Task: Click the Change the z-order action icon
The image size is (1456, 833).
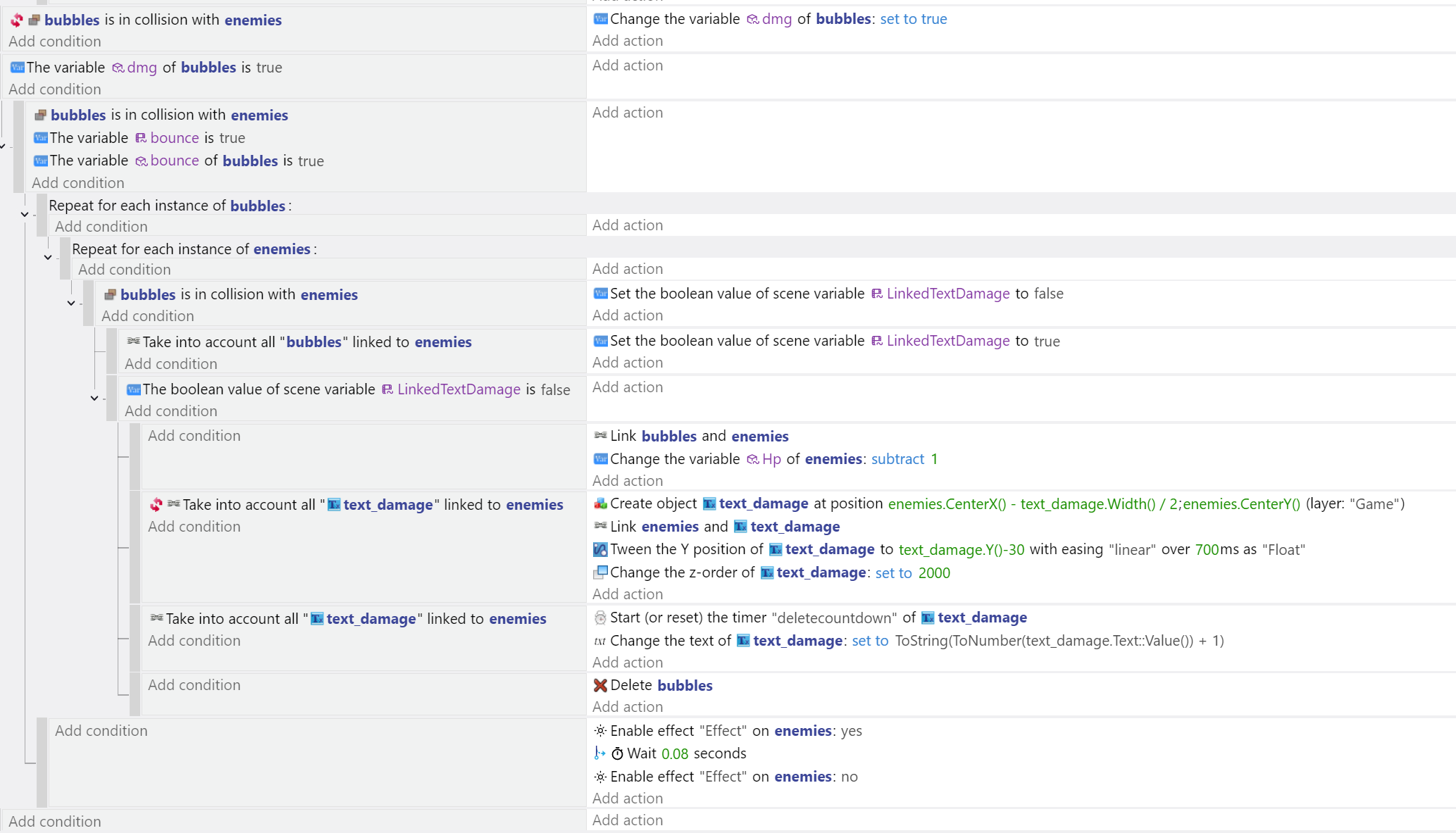Action: [x=600, y=572]
